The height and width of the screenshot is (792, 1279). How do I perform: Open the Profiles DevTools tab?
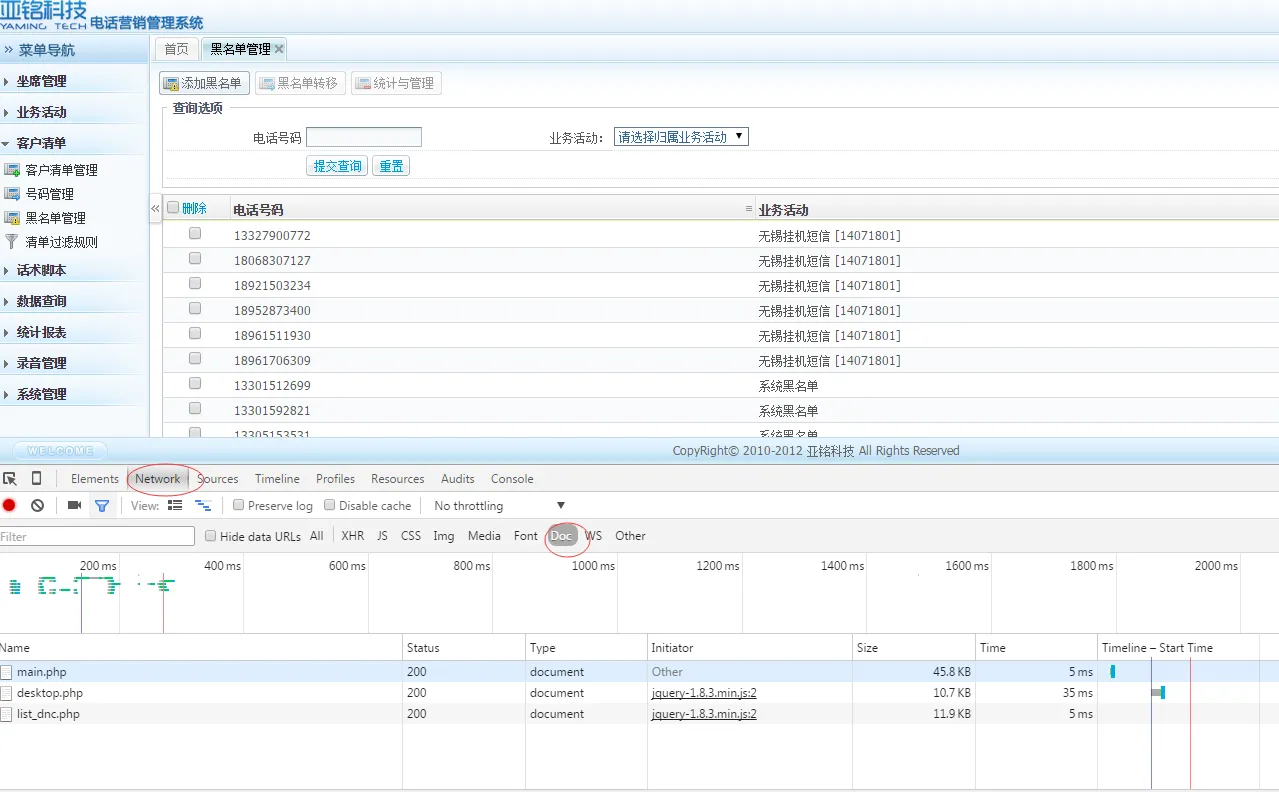336,479
